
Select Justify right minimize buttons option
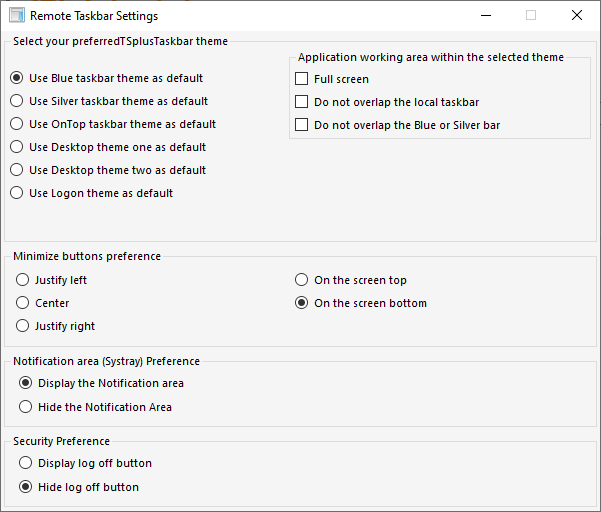23,326
